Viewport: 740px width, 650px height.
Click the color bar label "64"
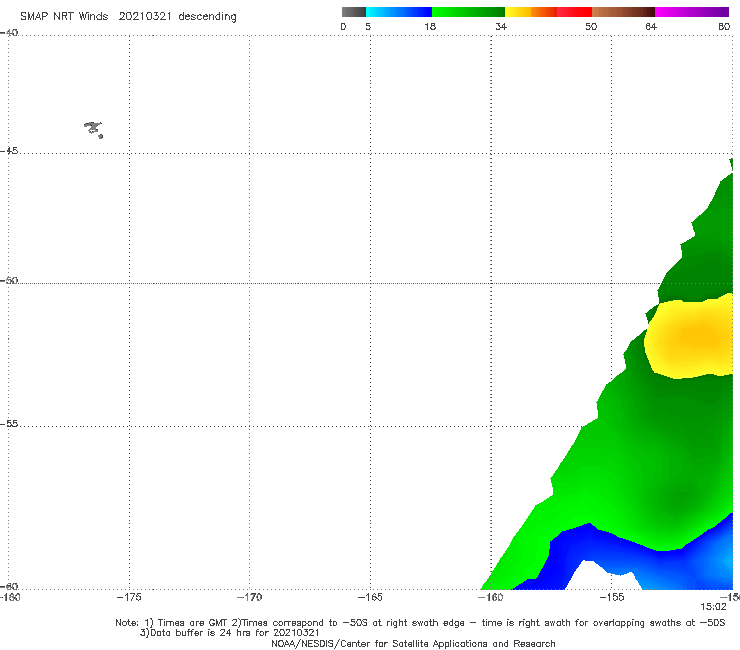coord(651,26)
